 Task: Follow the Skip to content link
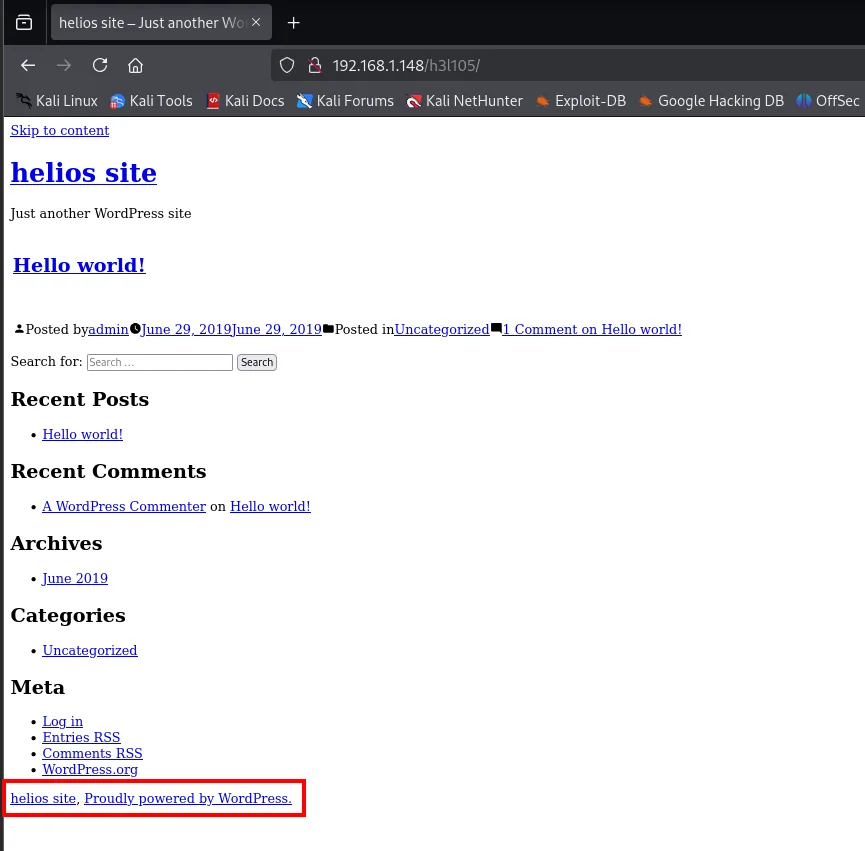tap(60, 131)
